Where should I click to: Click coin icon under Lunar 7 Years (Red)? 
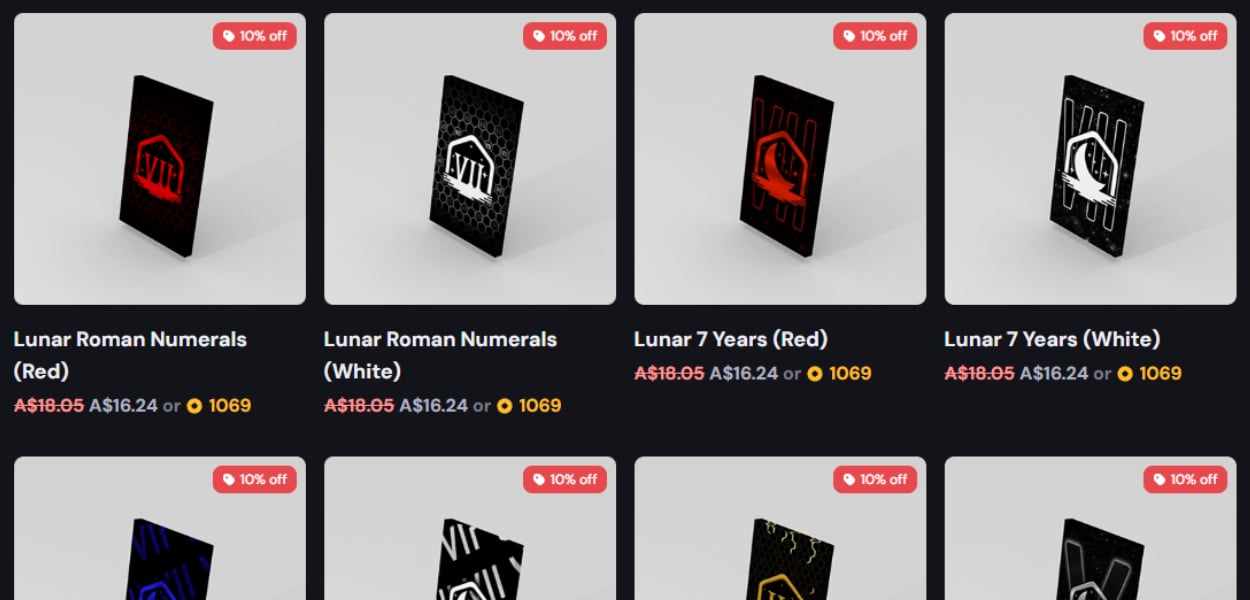tap(815, 374)
